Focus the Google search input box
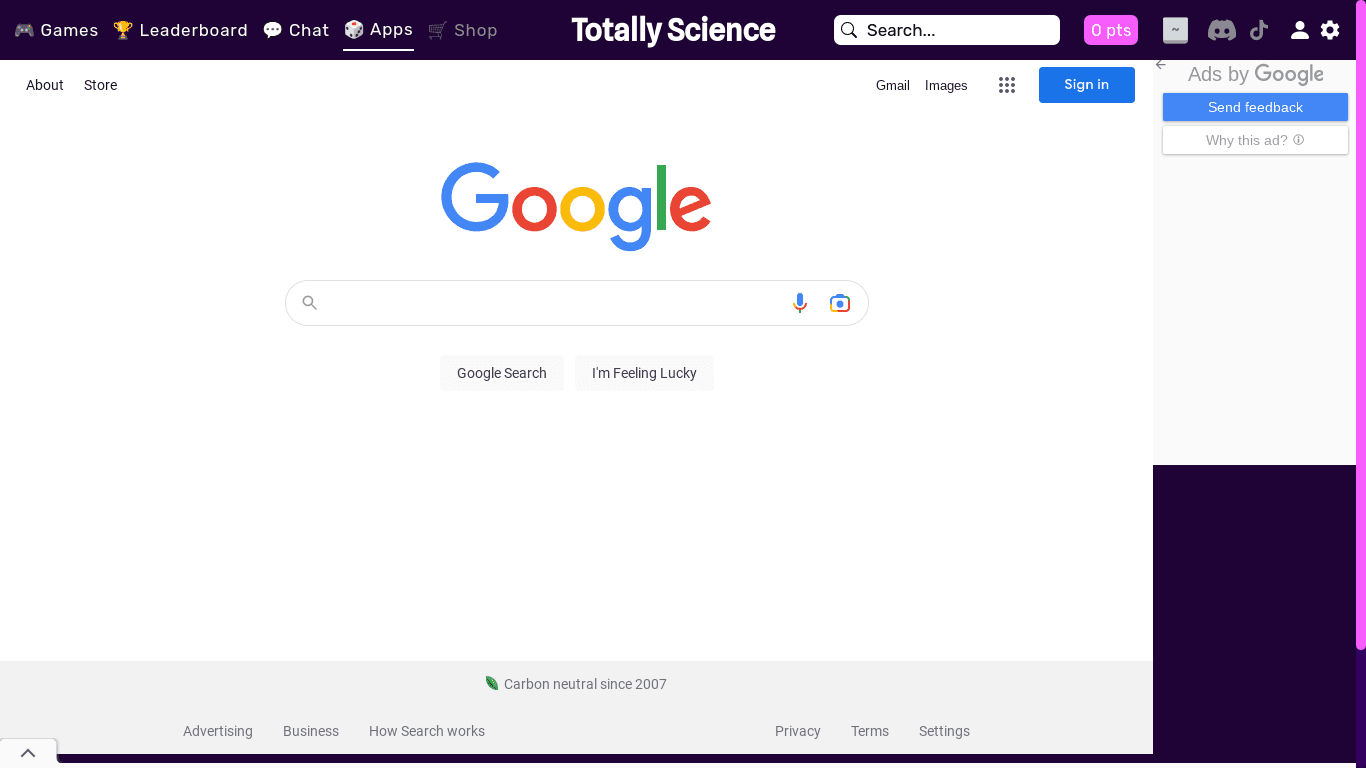 550,303
